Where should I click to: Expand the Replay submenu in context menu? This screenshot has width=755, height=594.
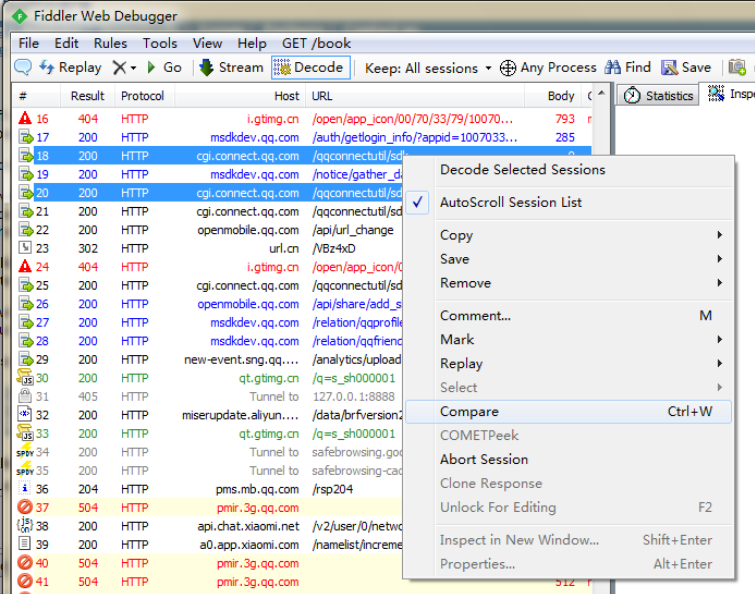click(x=568, y=364)
